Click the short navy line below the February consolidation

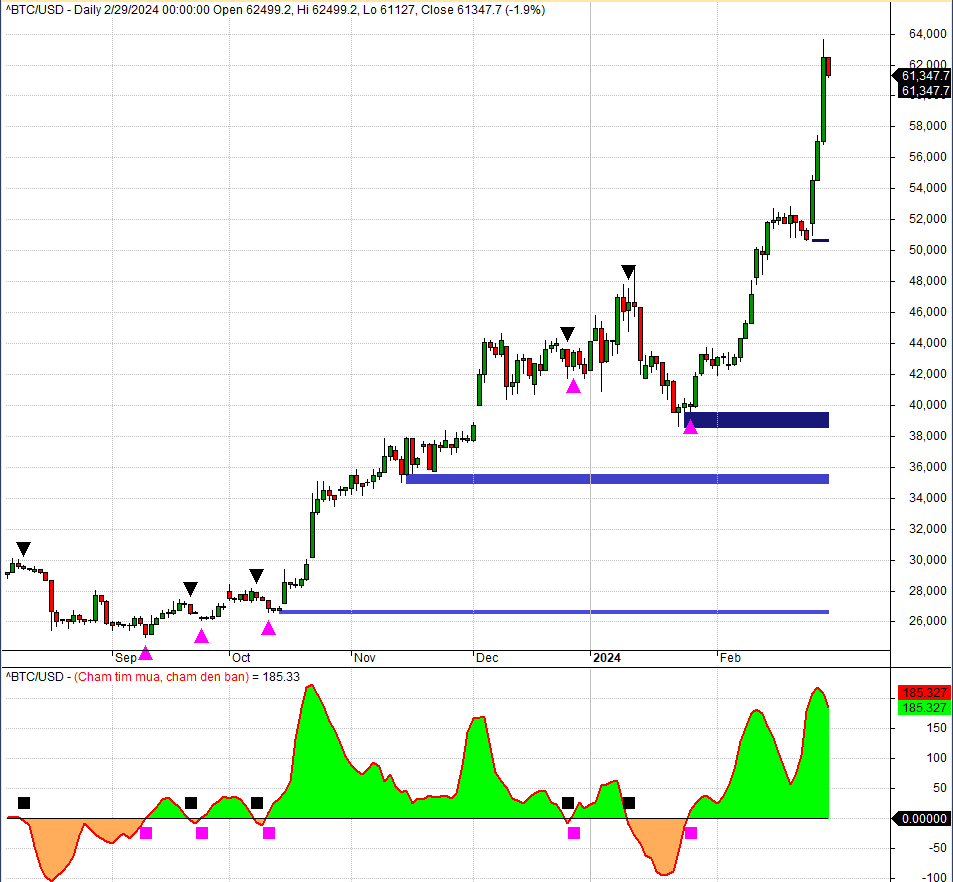pos(820,241)
